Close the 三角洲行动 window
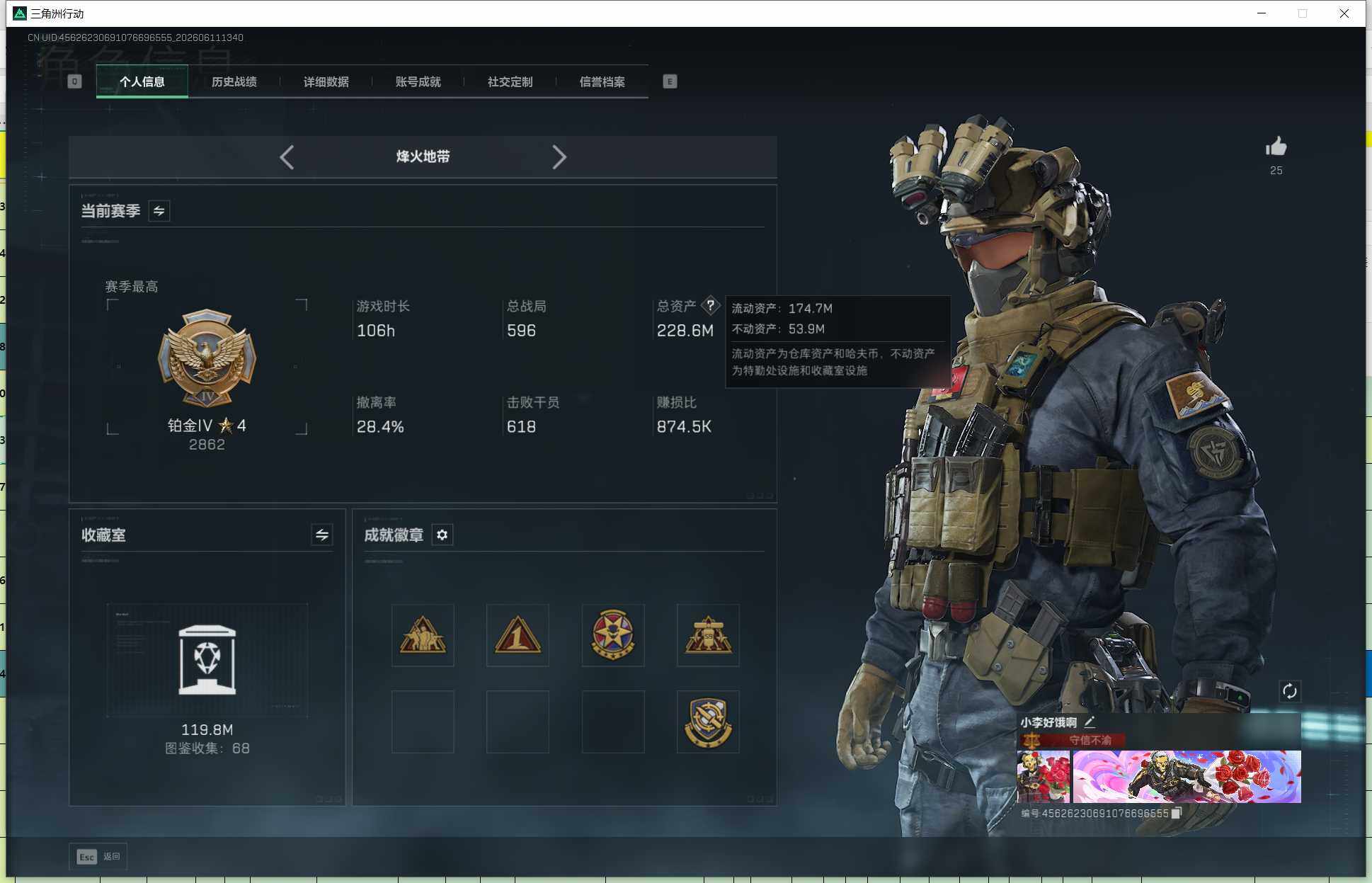1372x883 pixels. point(1344,13)
